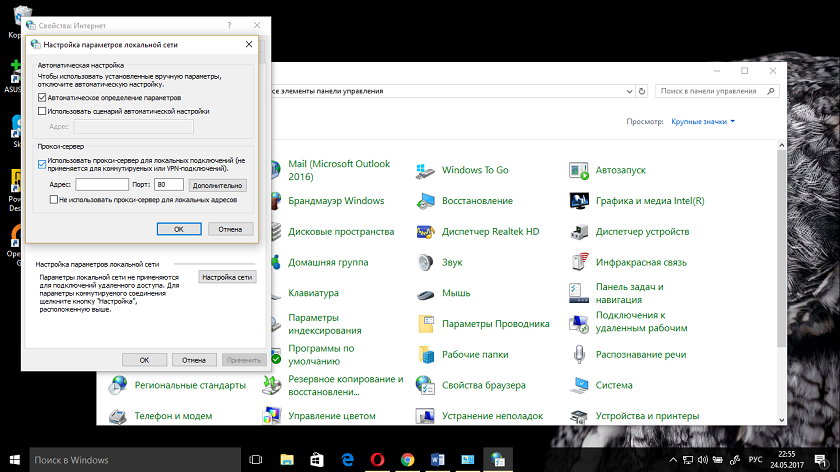
Task: Open the РУС language selector in tray
Action: pyautogui.click(x=756, y=459)
